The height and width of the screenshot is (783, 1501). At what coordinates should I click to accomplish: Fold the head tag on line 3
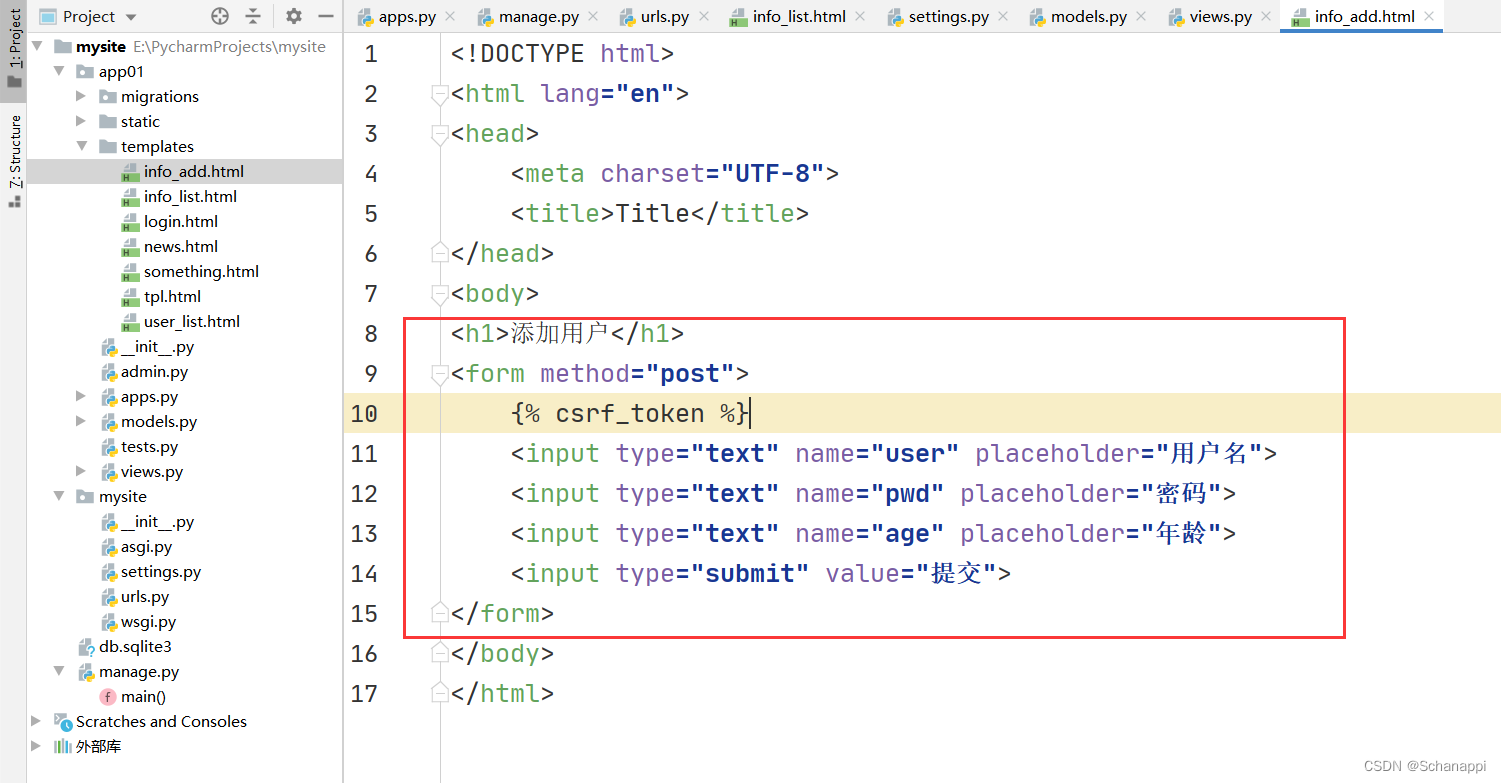[439, 134]
